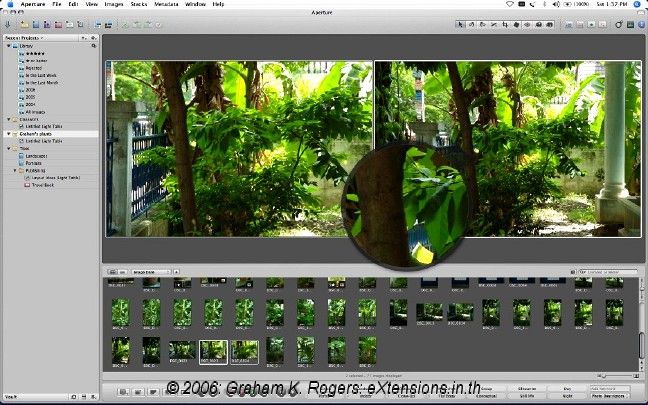Toggle sort direction arrow button
648x405 pixels.
(x=176, y=272)
